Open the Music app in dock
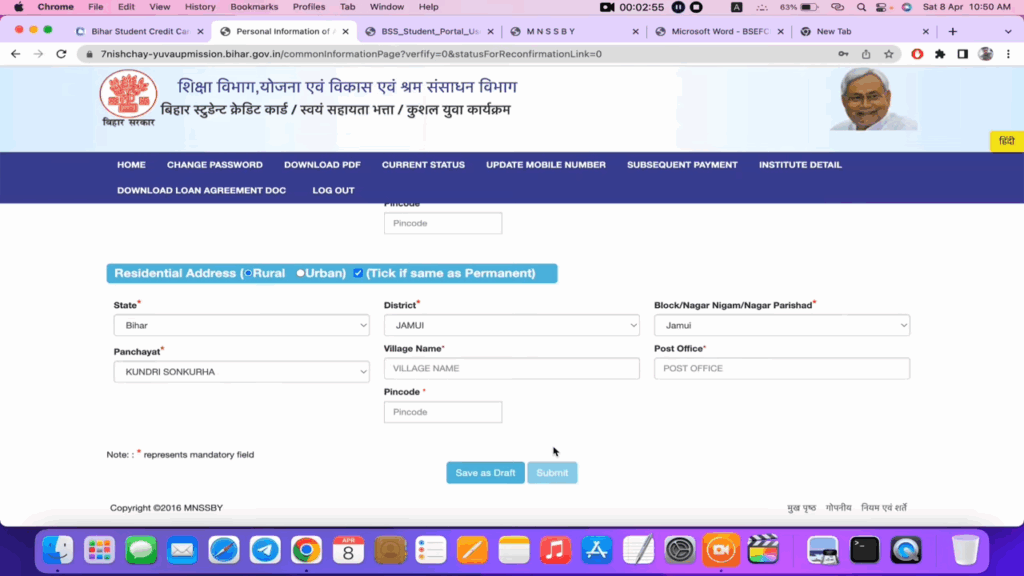The image size is (1024, 576). pyautogui.click(x=555, y=549)
